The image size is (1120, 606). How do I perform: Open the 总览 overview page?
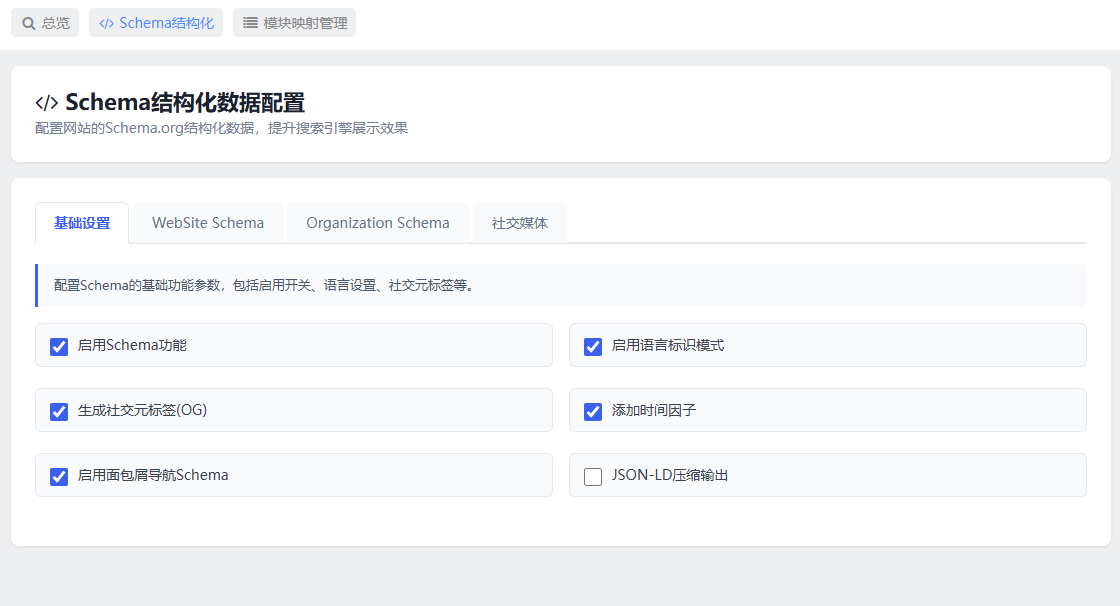[45, 23]
